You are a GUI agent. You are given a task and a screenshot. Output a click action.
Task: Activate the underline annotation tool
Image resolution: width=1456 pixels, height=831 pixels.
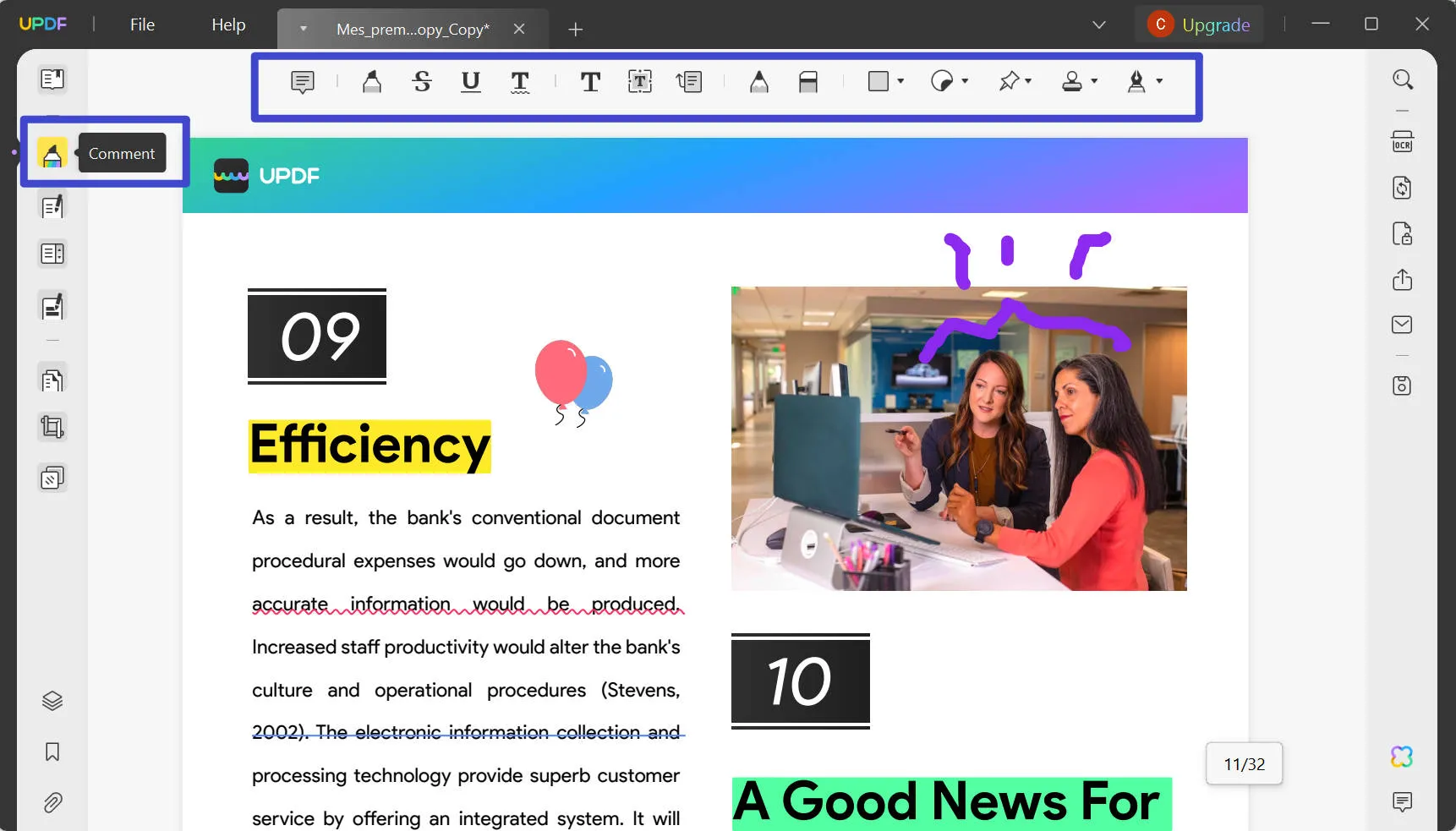point(471,82)
